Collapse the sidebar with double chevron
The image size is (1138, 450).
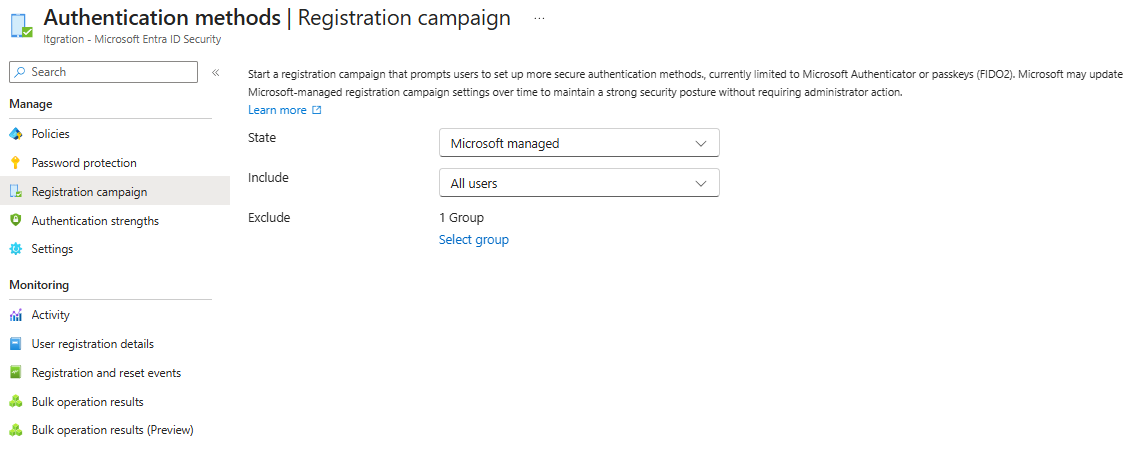(x=216, y=73)
